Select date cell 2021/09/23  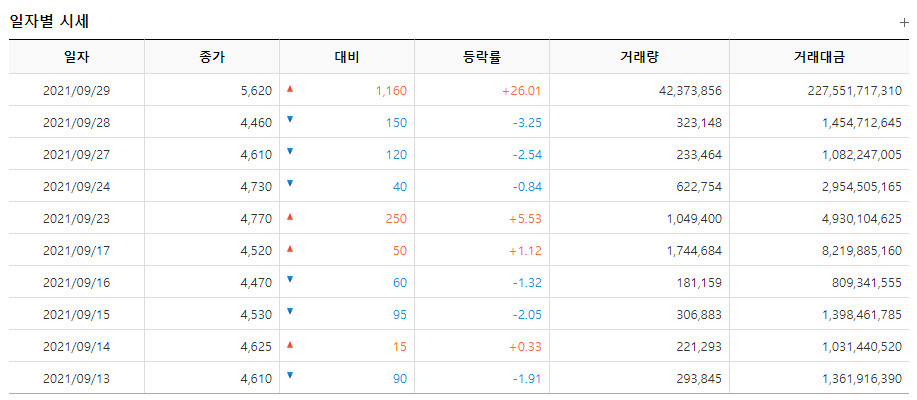click(77, 219)
